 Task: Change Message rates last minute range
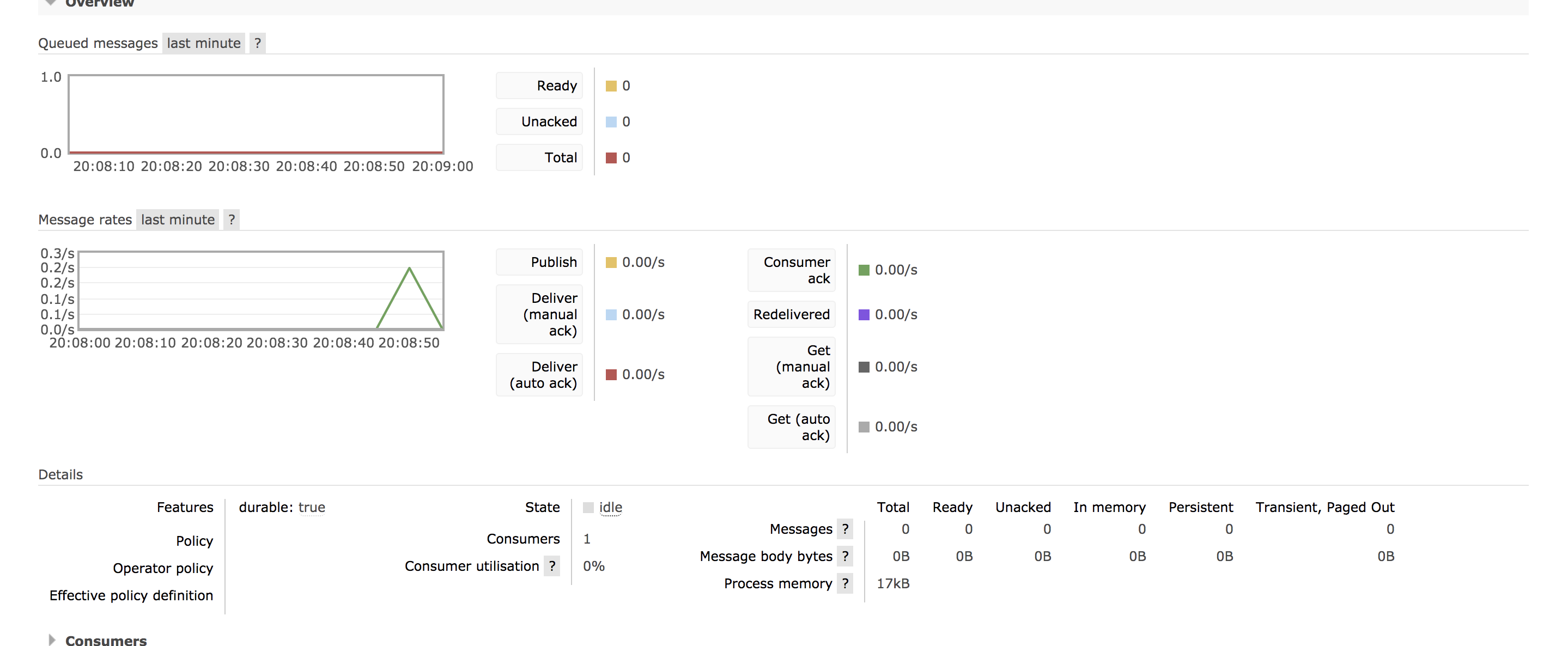(x=177, y=220)
